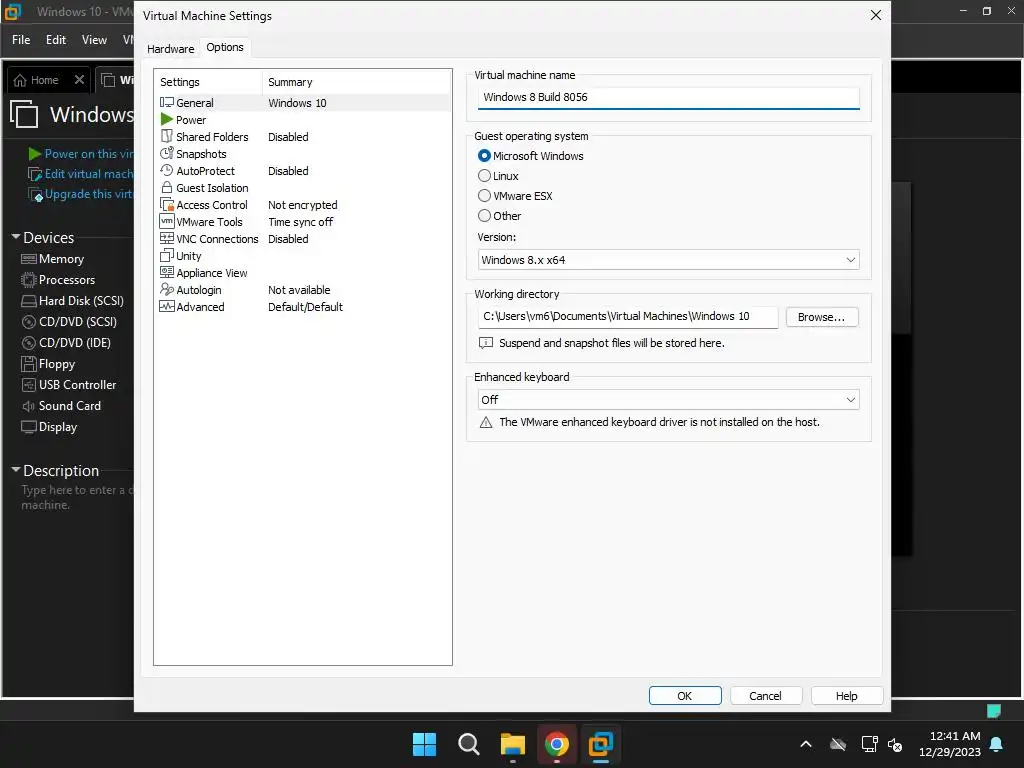Open Help for VM settings

[847, 696]
